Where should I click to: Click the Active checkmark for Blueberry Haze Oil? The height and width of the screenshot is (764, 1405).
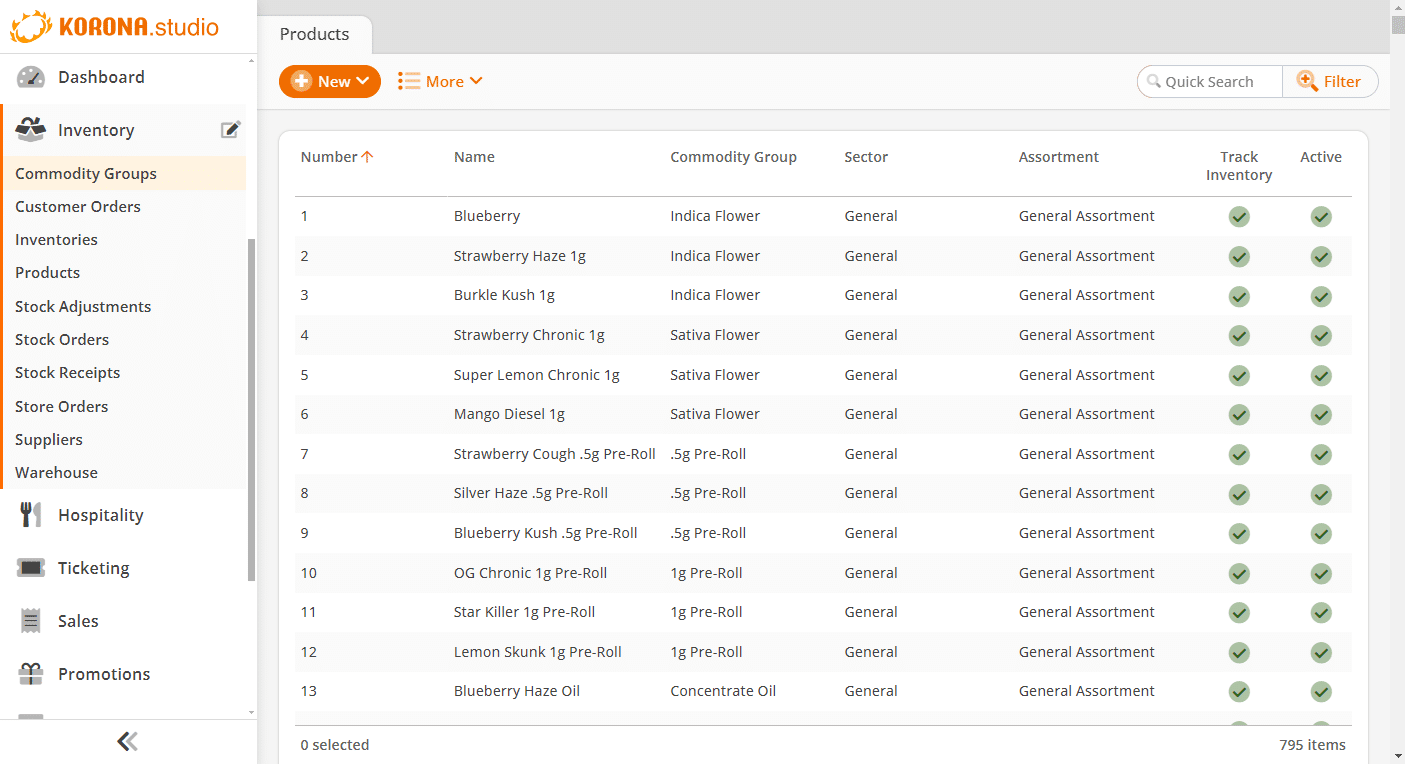[x=1321, y=692]
